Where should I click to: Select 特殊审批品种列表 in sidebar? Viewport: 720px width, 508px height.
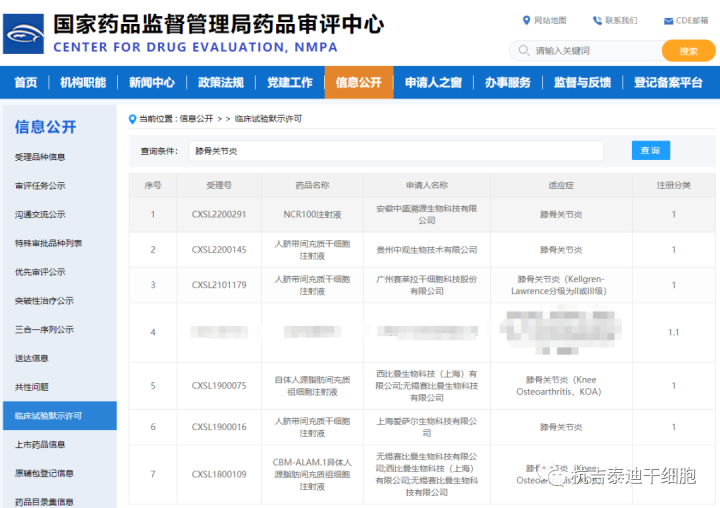point(48,243)
